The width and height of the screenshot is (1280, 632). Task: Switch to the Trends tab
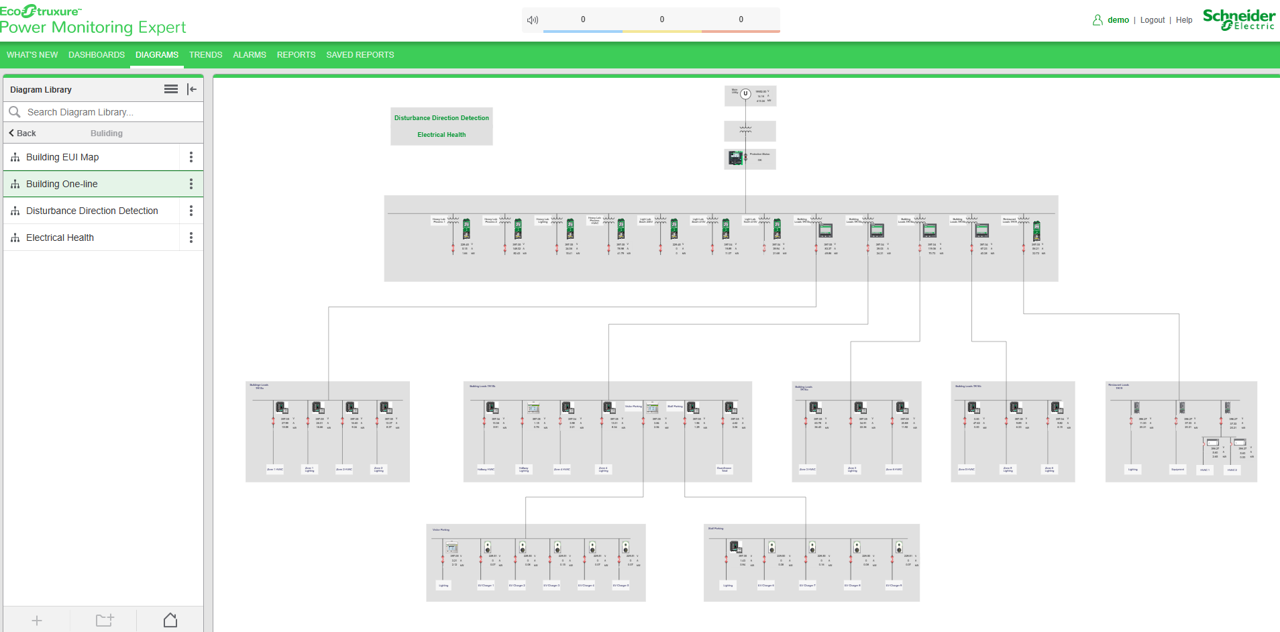pyautogui.click(x=205, y=55)
